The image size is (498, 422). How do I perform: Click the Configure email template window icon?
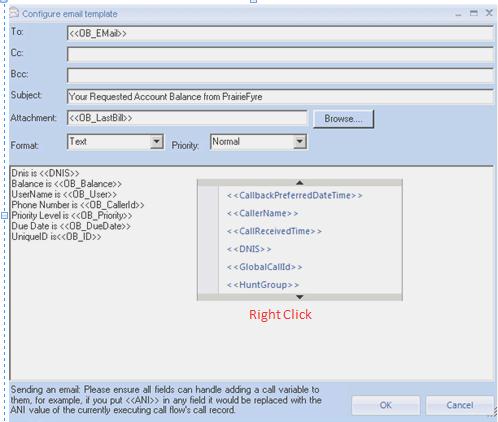pos(14,13)
